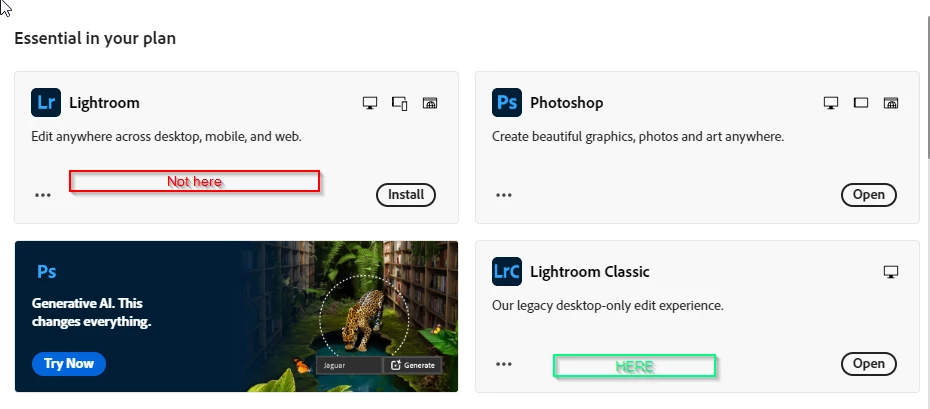This screenshot has height=409, width=930.
Task: Click the Lightroom title text
Action: (x=104, y=103)
